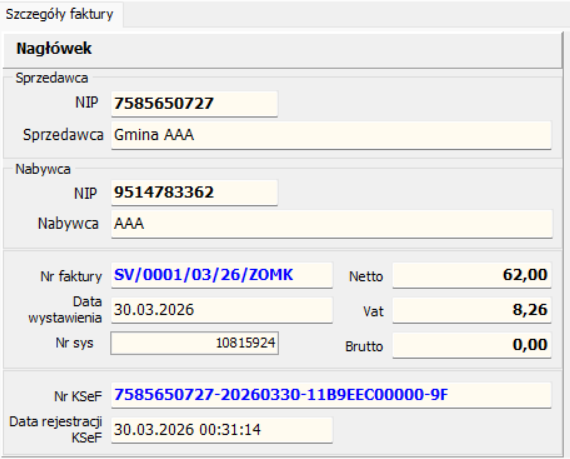Focus the Data wystawienia field 30.03.2026
The image size is (570, 459).
pyautogui.click(x=222, y=310)
